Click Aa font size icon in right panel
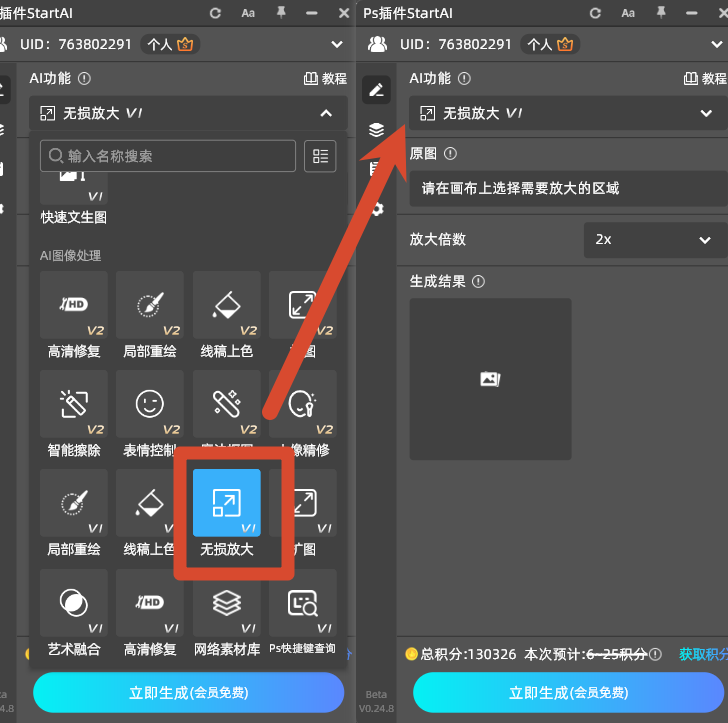Image resolution: width=728 pixels, height=723 pixels. [x=628, y=13]
